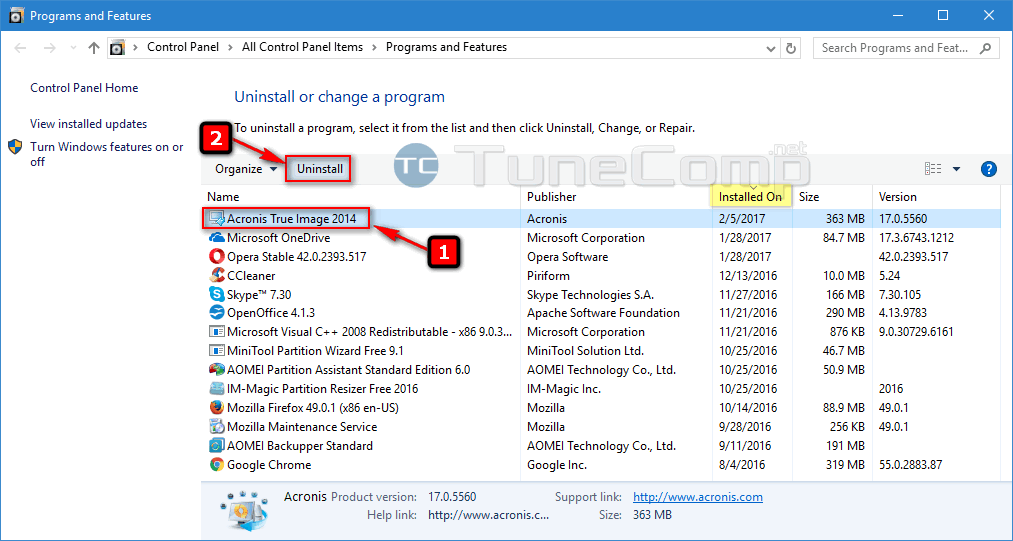Click the OpenOffice 4.1.3 icon
Image resolution: width=1013 pixels, height=541 pixels.
[x=216, y=313]
